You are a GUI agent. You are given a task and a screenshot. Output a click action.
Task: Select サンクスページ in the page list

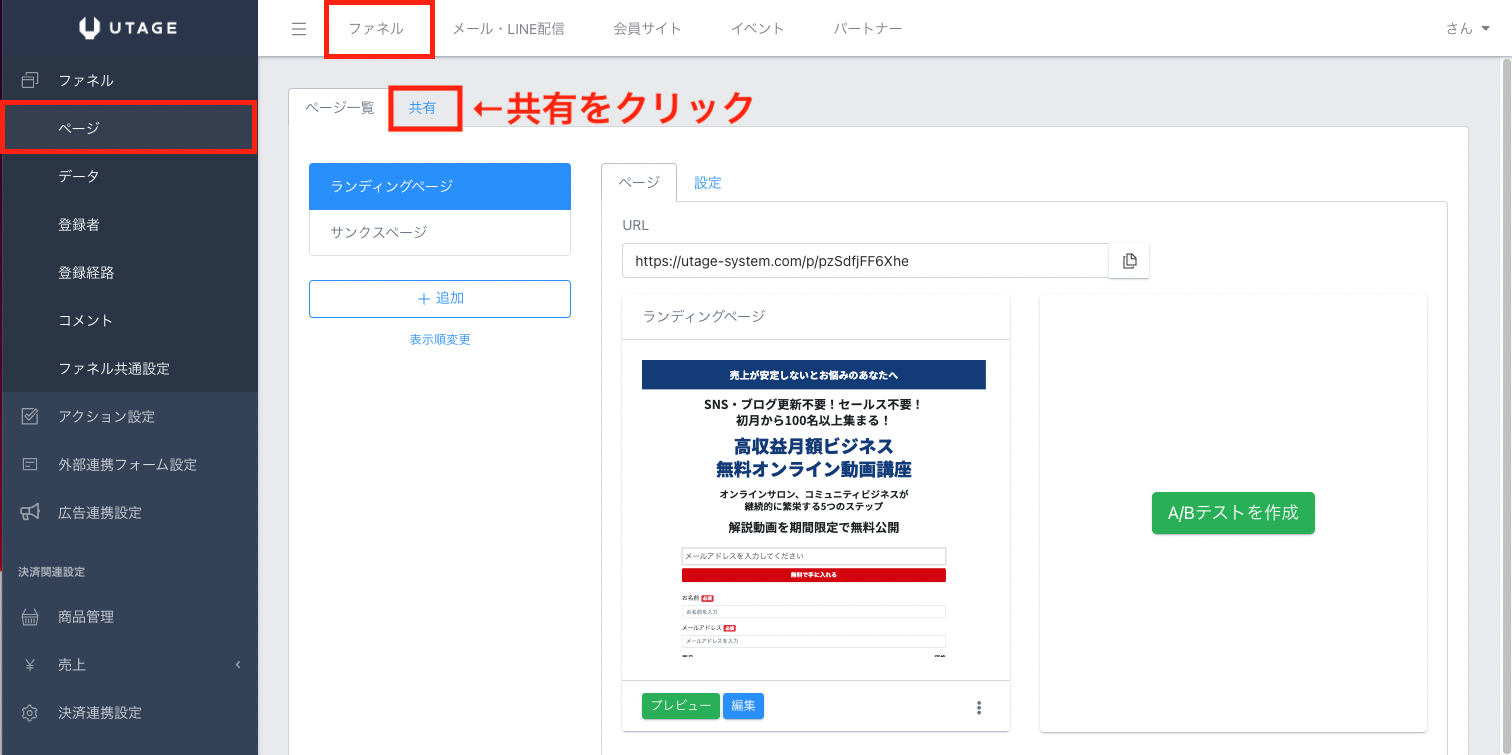tap(440, 232)
